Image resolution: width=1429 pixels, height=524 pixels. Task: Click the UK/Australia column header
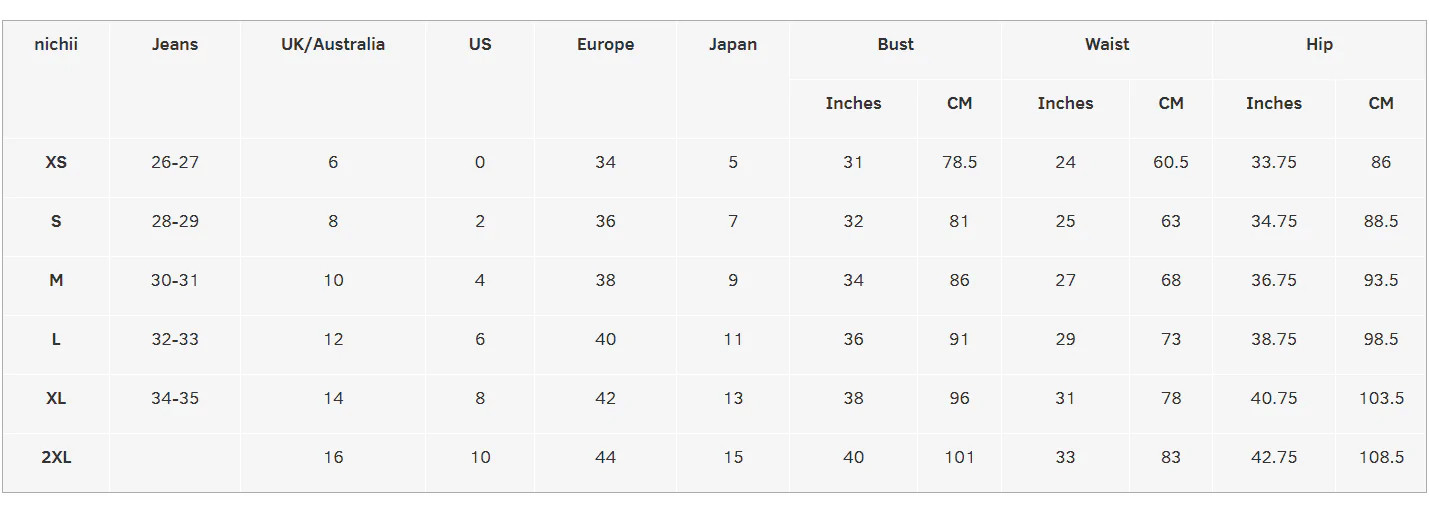333,44
